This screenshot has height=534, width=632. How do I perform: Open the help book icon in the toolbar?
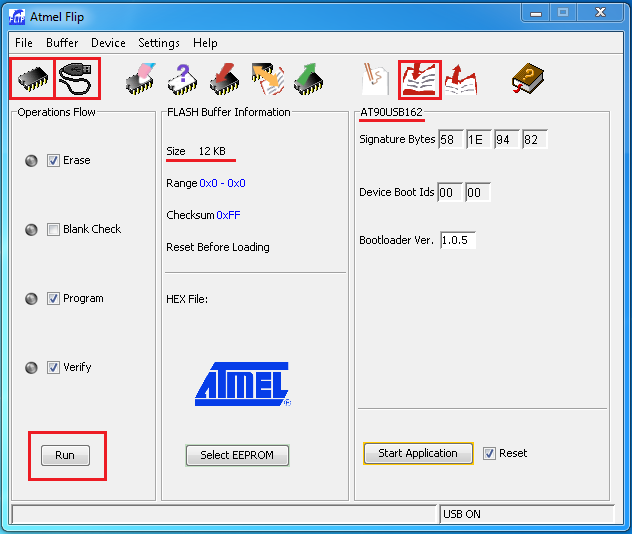[x=528, y=79]
